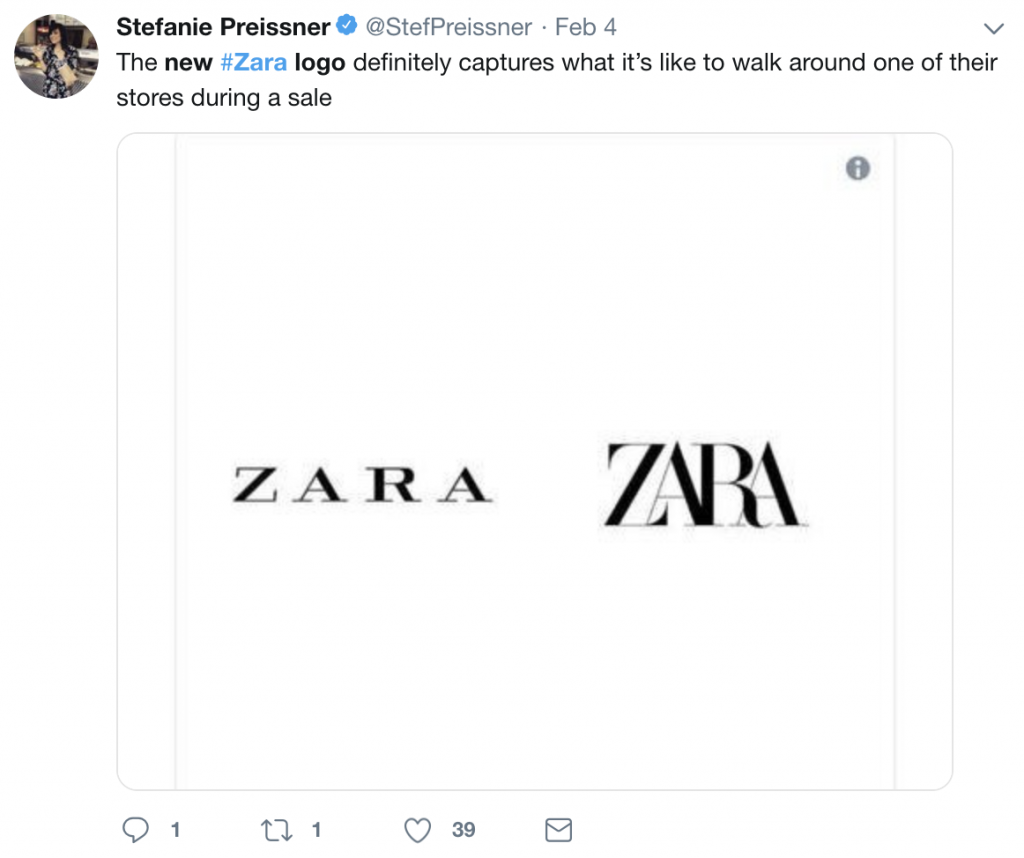
Task: Like the tweet with the heart icon
Action: [x=419, y=830]
